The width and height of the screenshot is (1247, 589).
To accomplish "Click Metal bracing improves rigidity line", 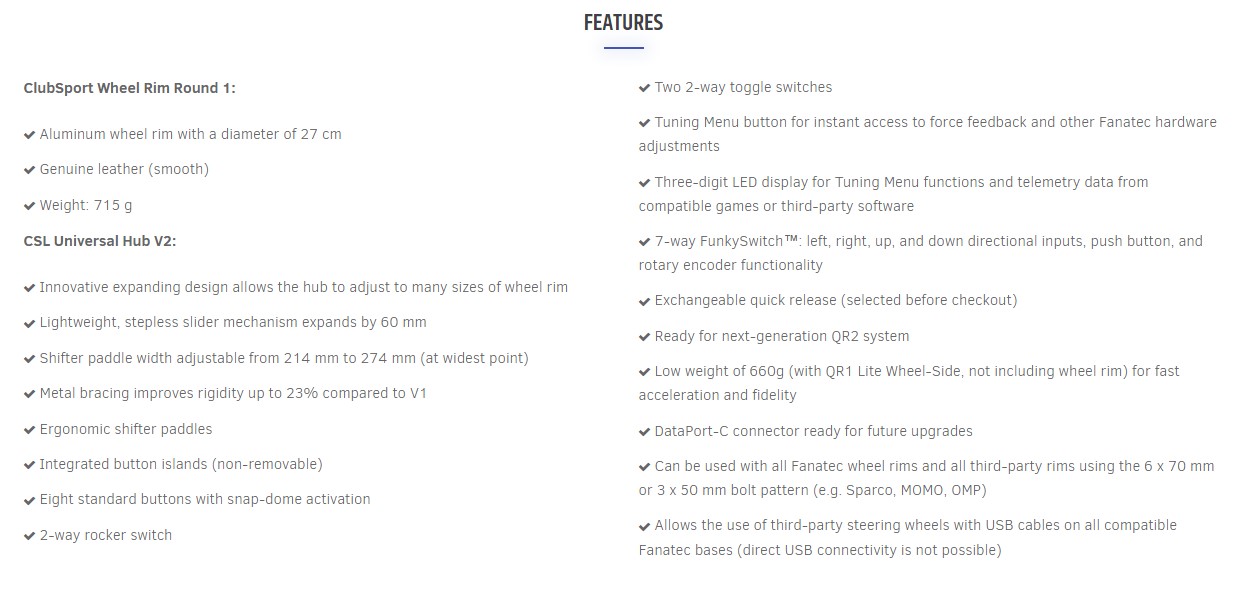I will 233,393.
